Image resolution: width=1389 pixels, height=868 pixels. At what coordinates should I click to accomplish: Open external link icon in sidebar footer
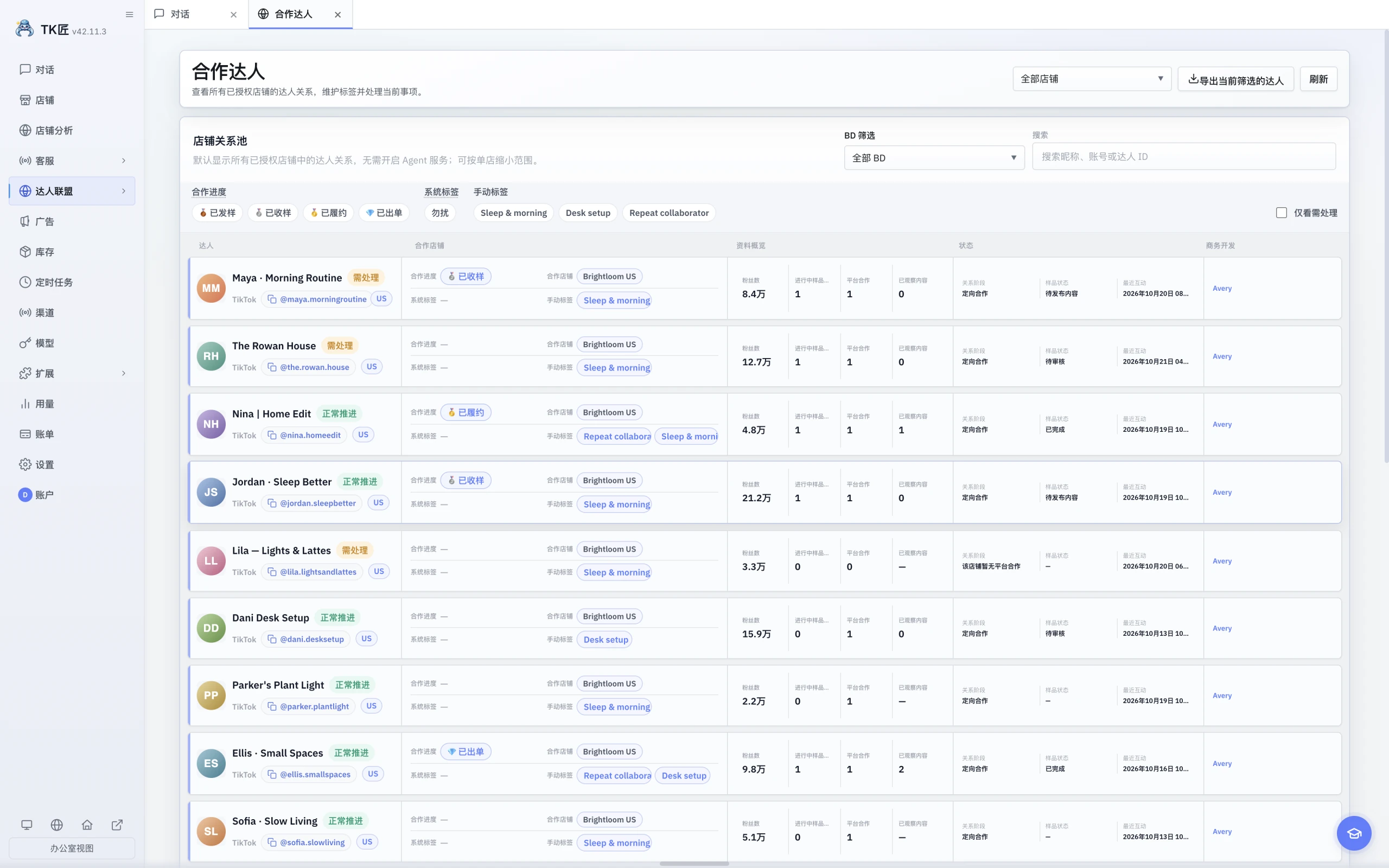117,825
